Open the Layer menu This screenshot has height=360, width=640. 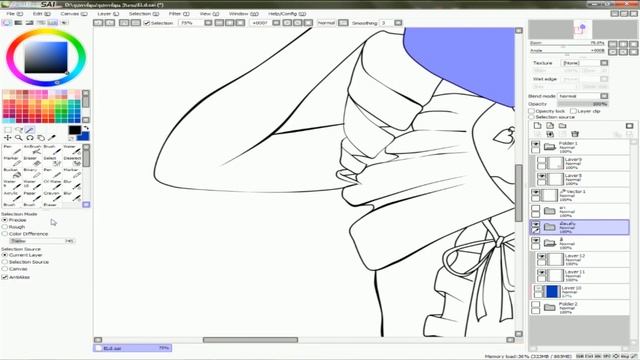click(108, 13)
